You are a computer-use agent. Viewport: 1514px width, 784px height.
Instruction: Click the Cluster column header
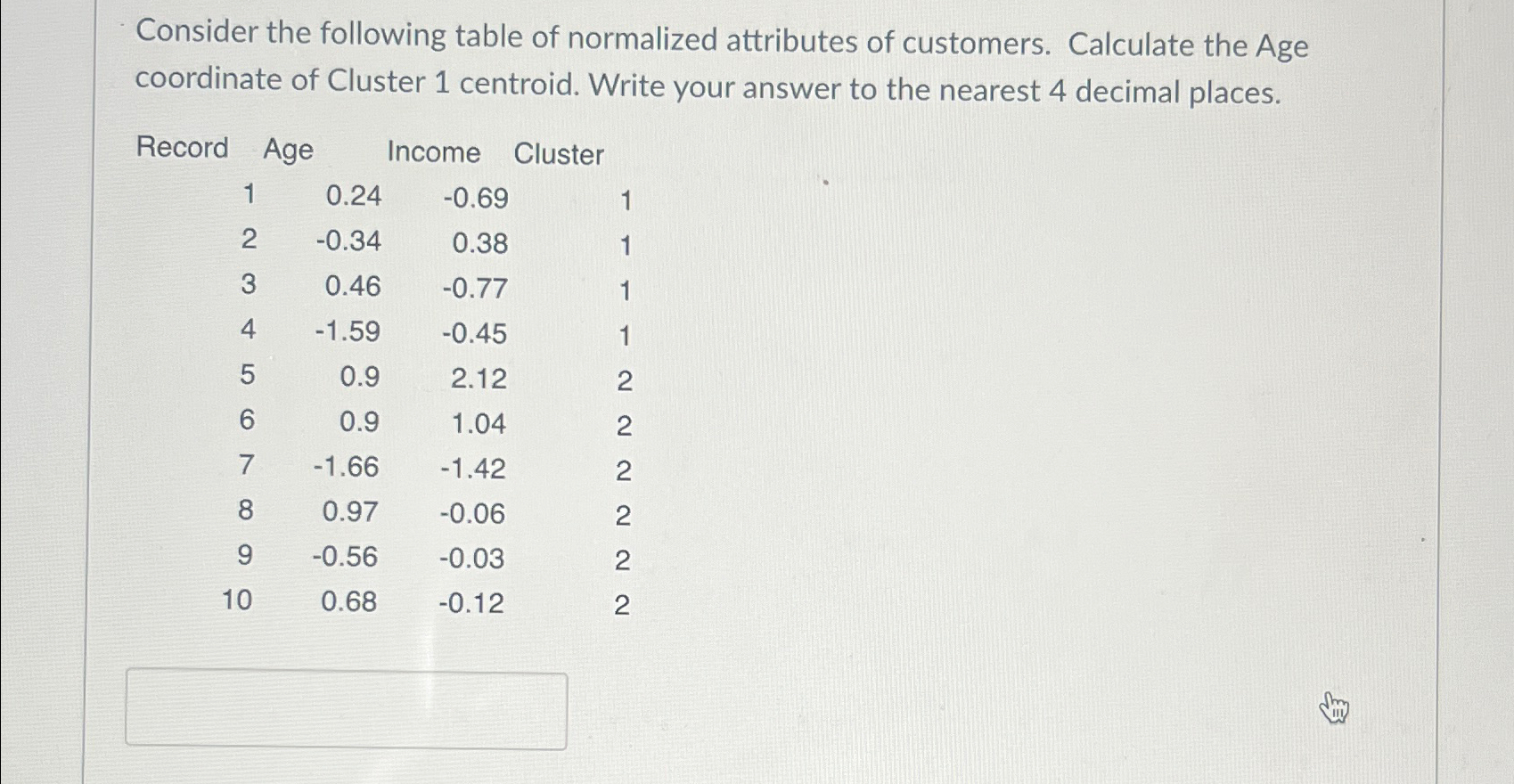click(x=559, y=154)
